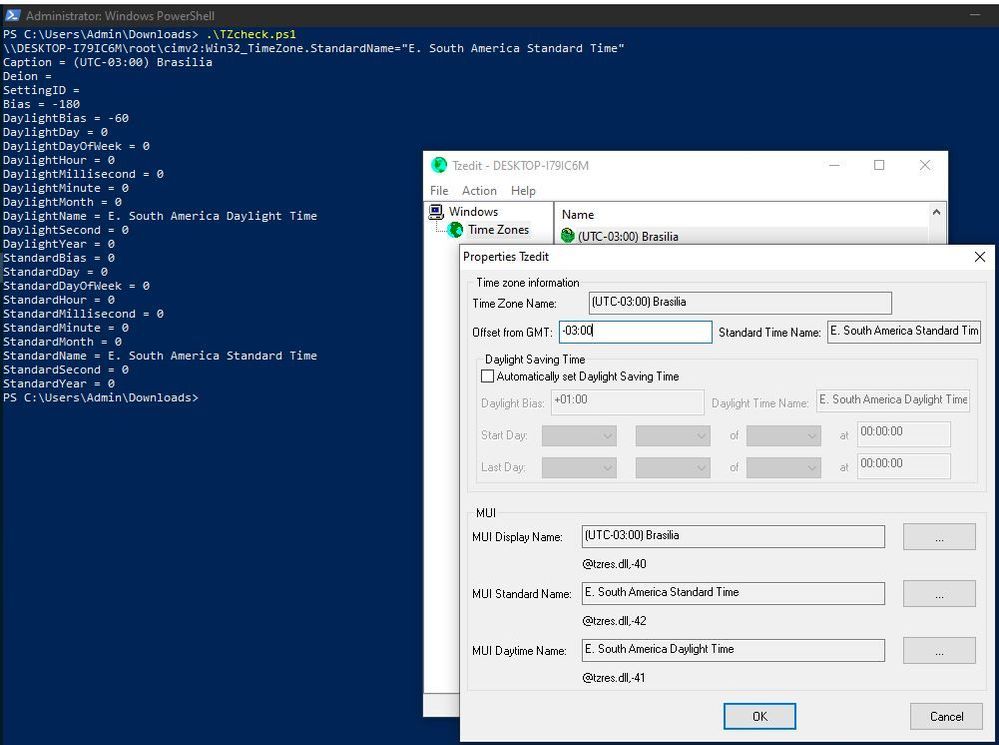
Task: Click the MUI Daytime Name field
Action: [733, 650]
